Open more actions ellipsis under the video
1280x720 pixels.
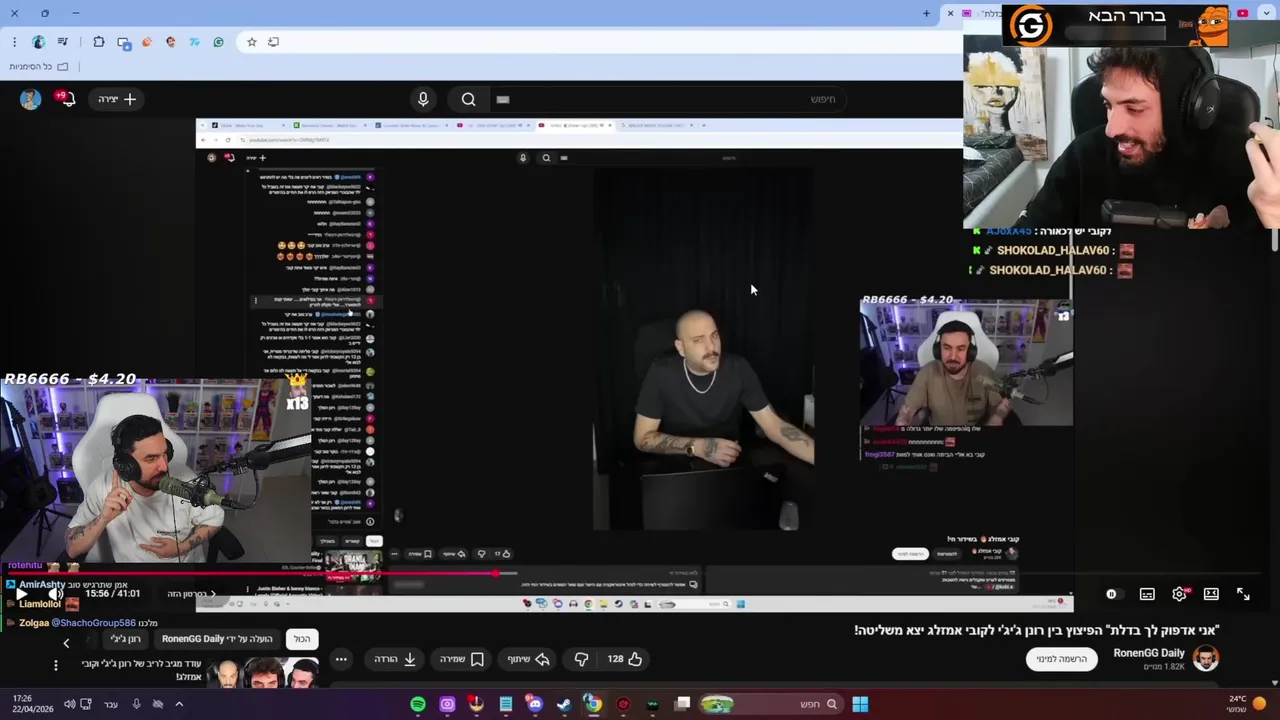point(341,659)
